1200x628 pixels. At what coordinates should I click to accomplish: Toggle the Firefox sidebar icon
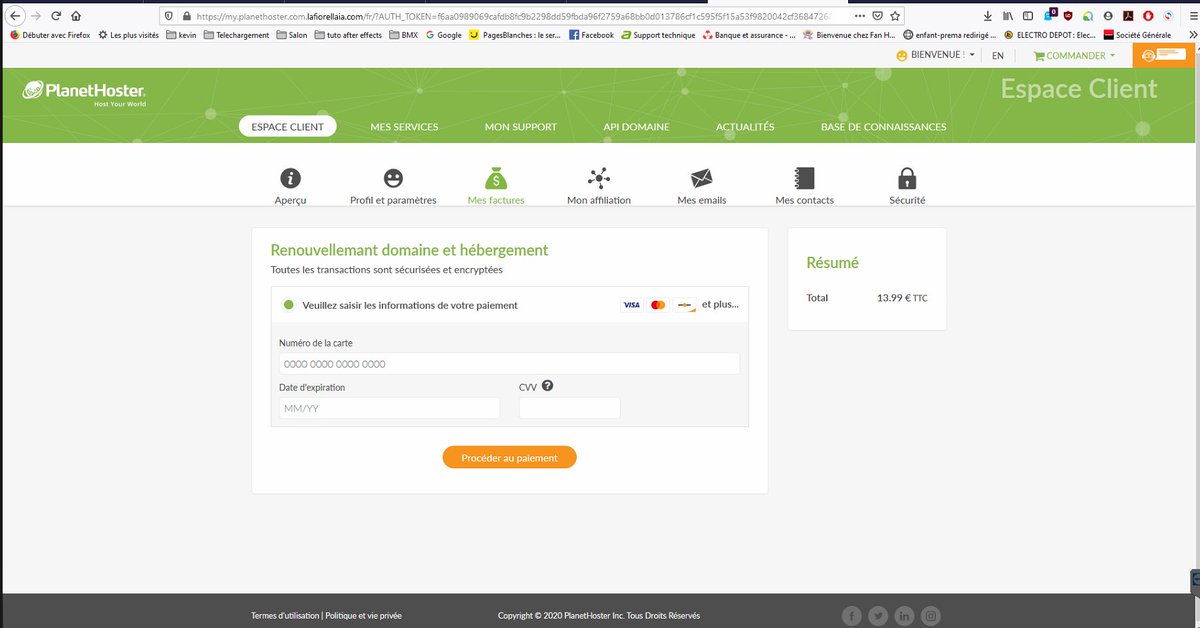1029,16
